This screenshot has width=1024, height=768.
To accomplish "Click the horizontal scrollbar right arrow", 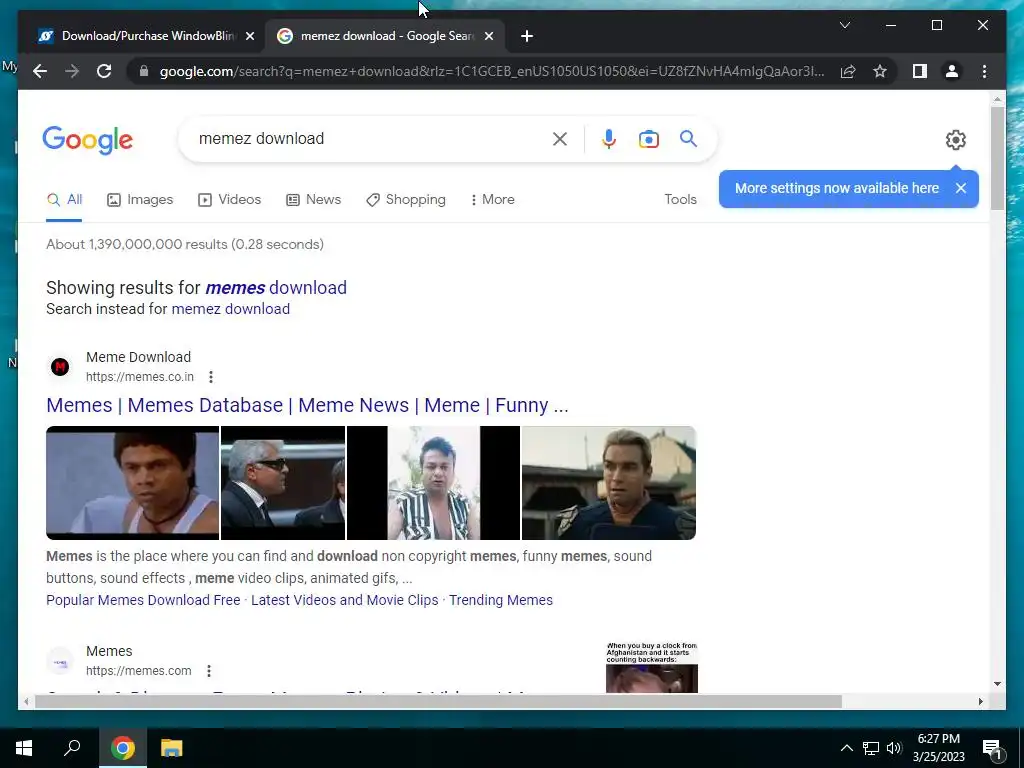I will coord(980,702).
